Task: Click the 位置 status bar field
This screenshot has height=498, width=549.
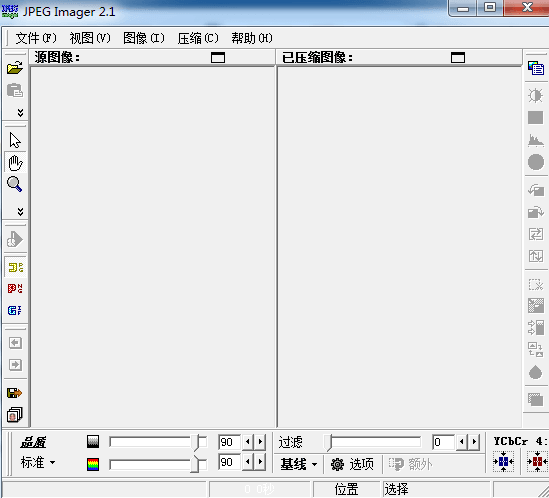Action: [x=346, y=489]
